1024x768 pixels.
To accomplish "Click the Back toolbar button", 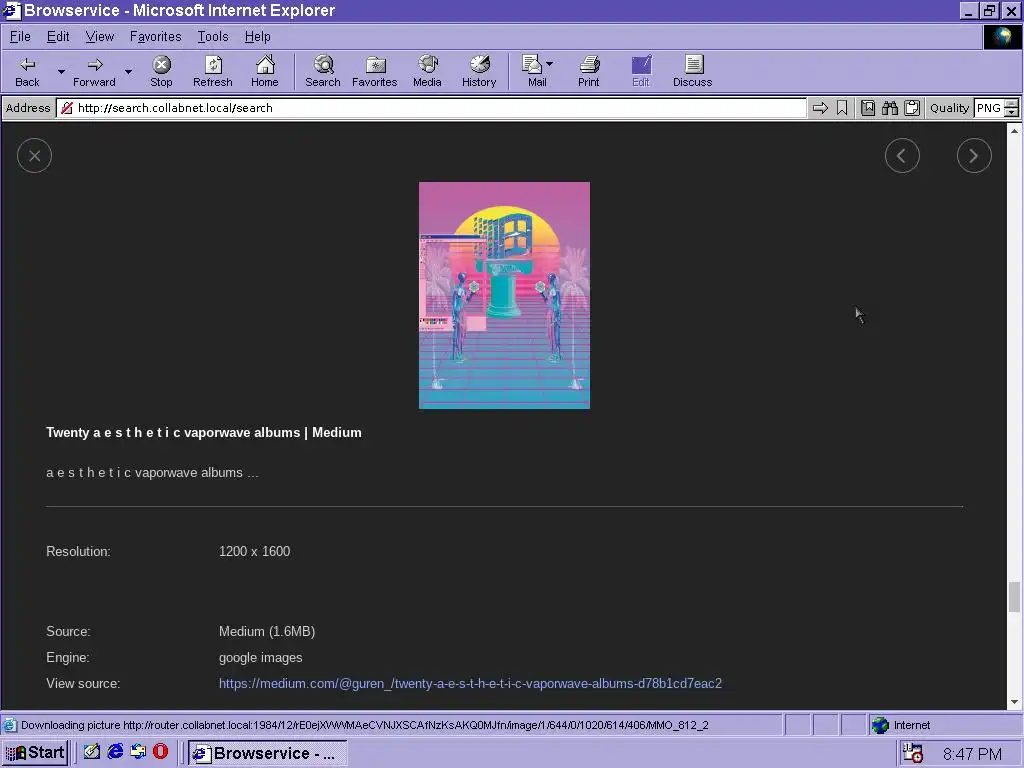I will coord(27,72).
